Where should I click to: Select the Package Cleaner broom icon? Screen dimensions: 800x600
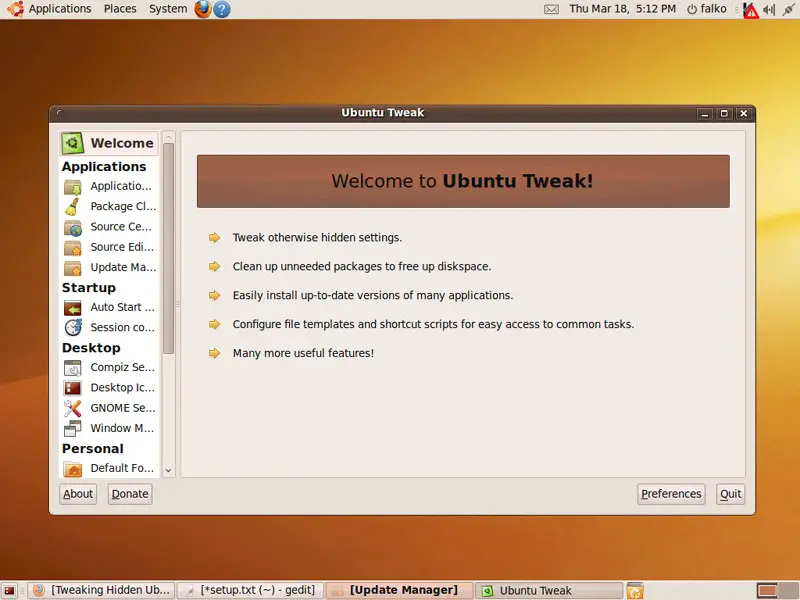click(72, 207)
